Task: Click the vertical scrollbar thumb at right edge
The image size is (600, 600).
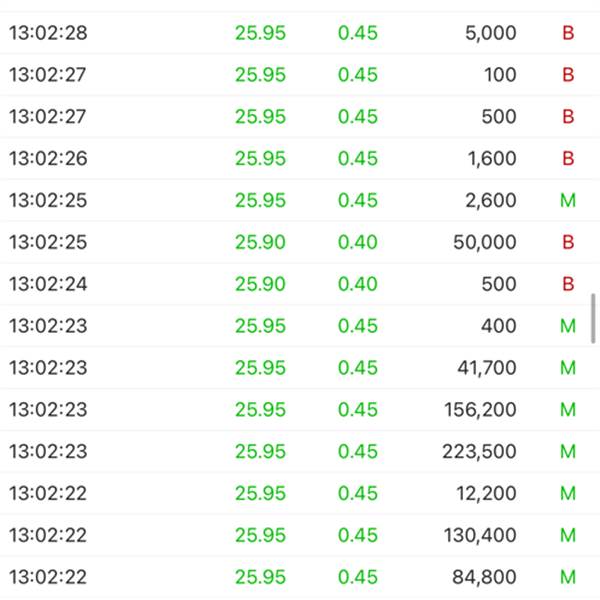Action: pos(593,318)
